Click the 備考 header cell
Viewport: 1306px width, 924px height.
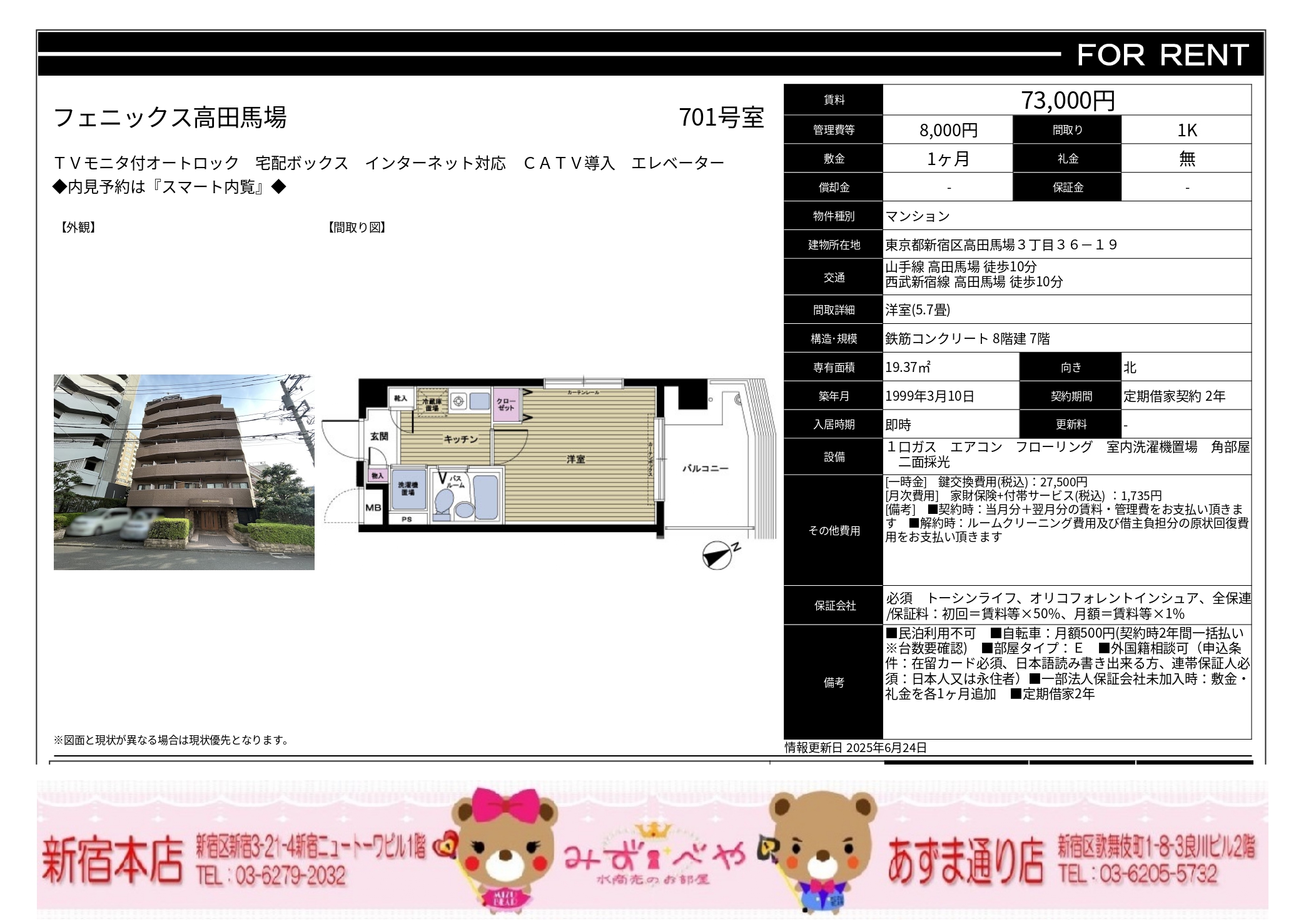(x=834, y=683)
